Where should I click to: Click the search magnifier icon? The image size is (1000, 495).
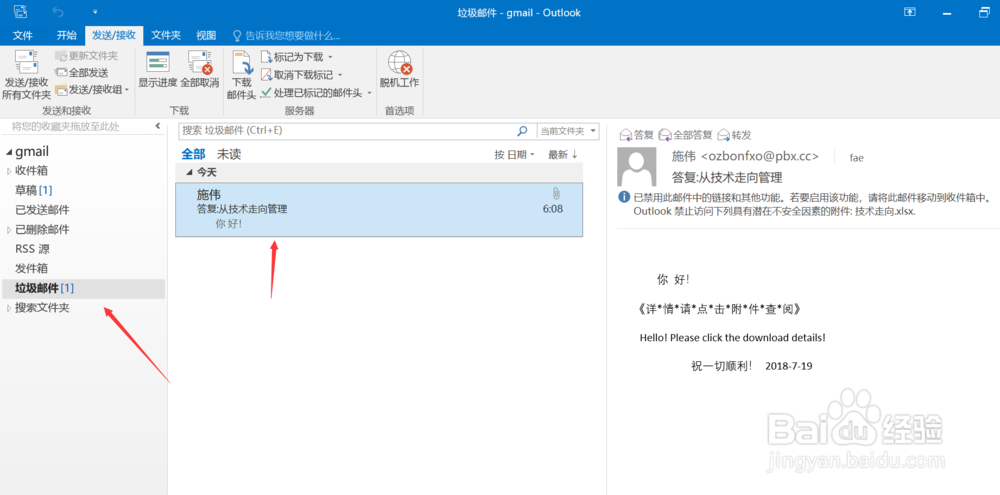[x=522, y=131]
